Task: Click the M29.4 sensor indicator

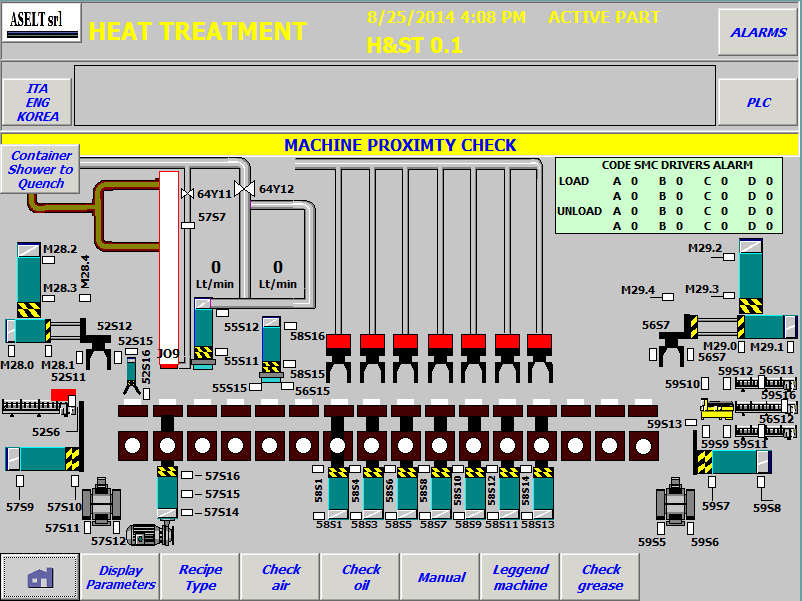Action: [x=668, y=297]
